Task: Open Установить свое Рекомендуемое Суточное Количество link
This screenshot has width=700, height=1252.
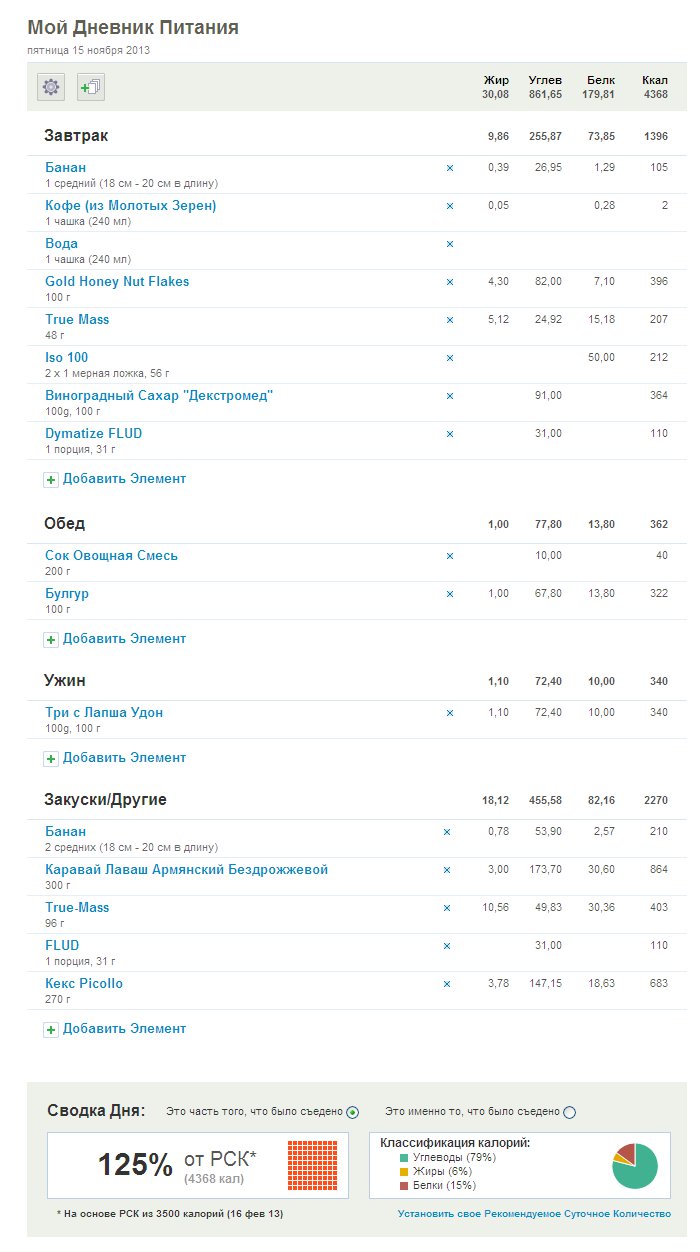Action: [x=534, y=1213]
